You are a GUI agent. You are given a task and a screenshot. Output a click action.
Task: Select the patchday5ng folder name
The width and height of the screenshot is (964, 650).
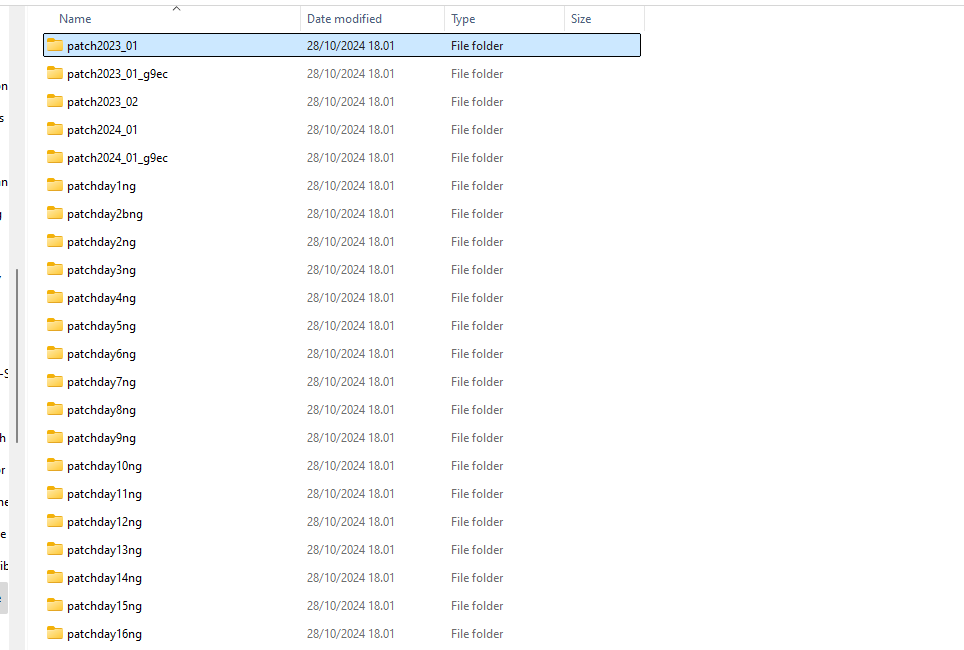pos(101,326)
